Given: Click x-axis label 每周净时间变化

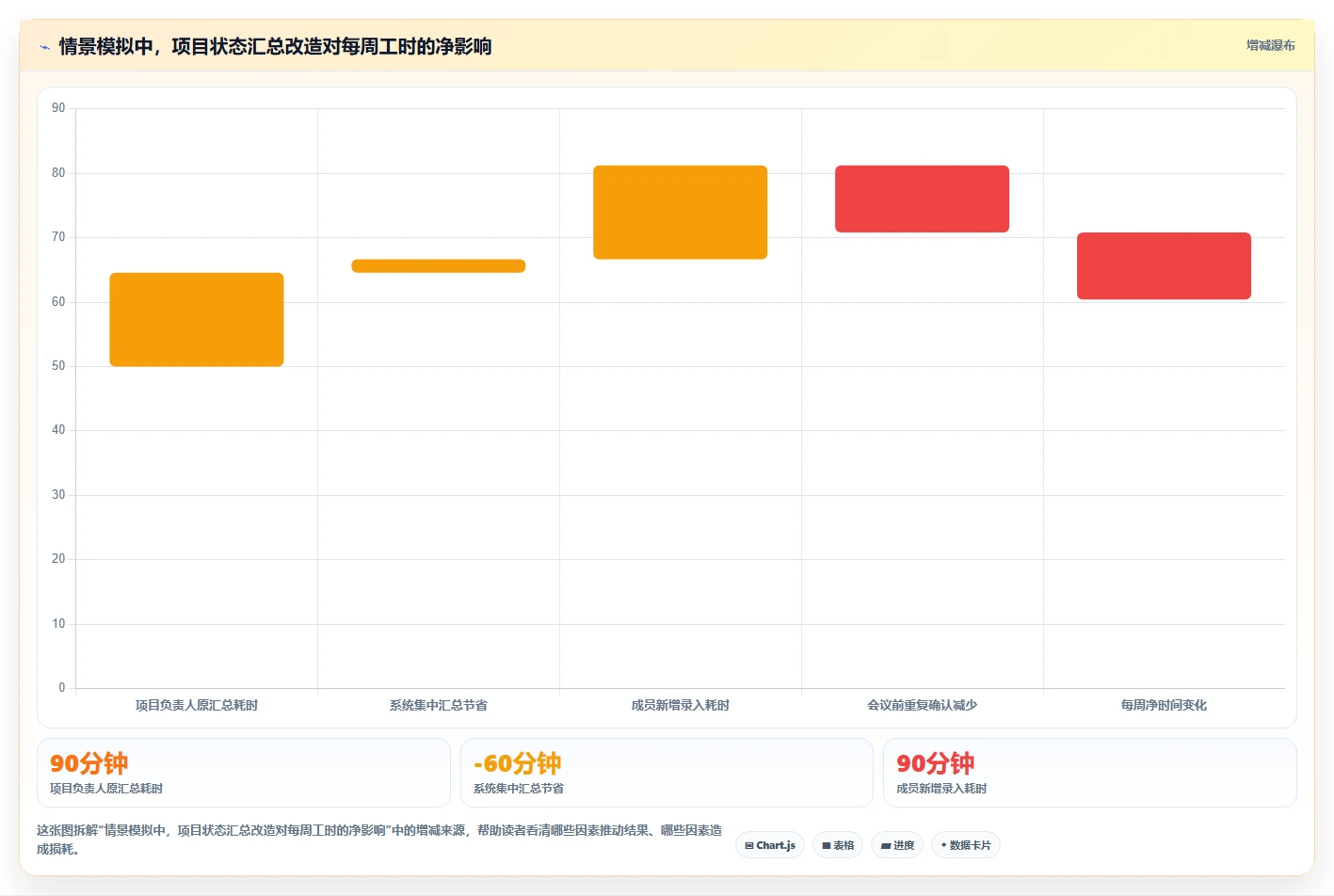Looking at the screenshot, I should (1165, 705).
